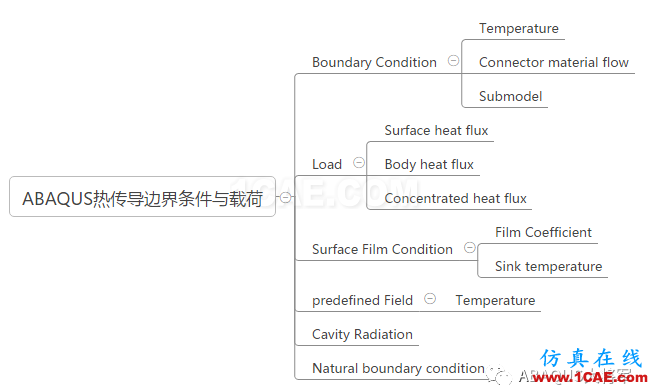The image size is (652, 385).
Task: Click the Load topic label
Action: [x=327, y=165]
